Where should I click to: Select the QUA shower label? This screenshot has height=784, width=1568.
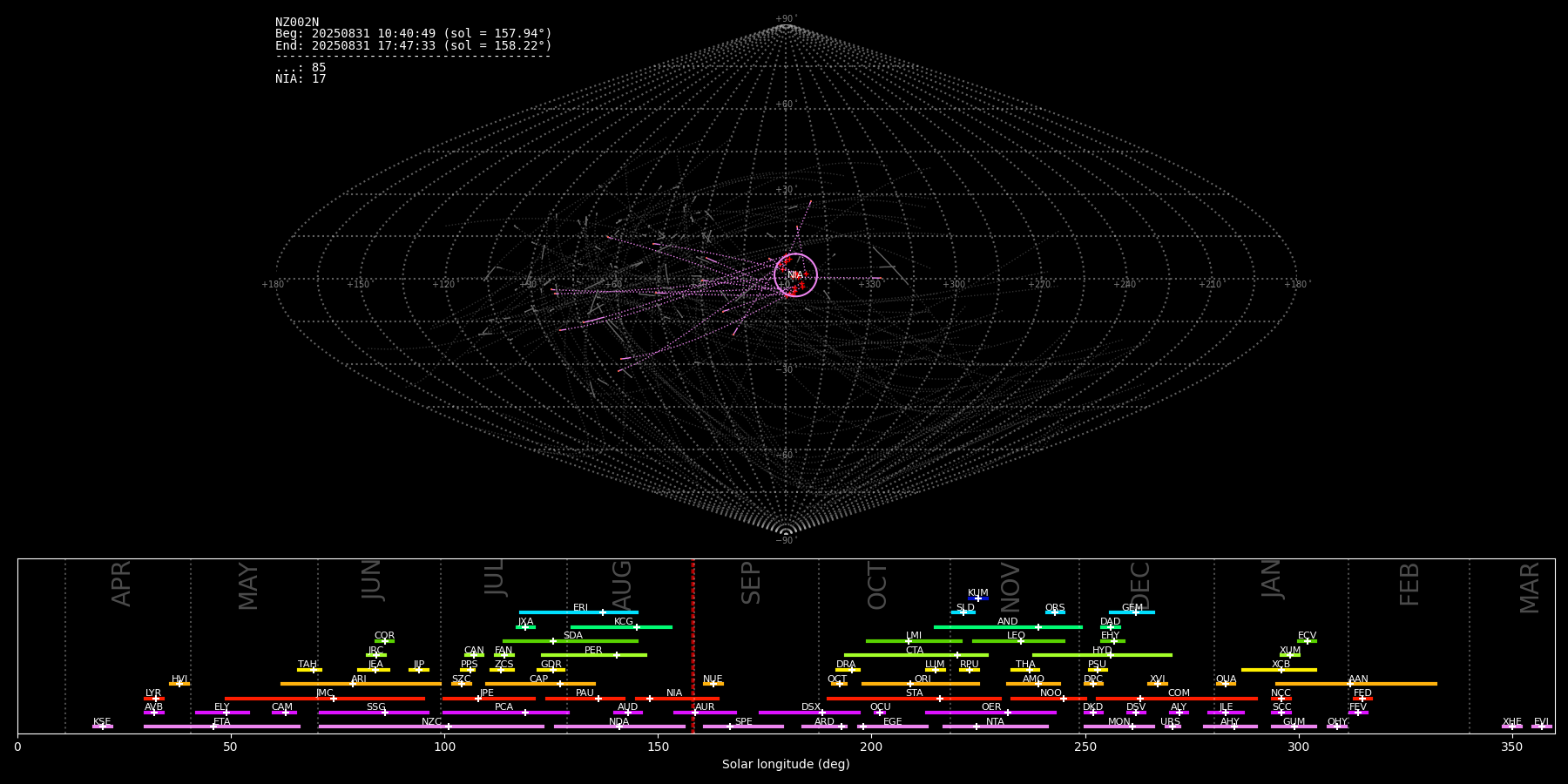pos(1227,679)
